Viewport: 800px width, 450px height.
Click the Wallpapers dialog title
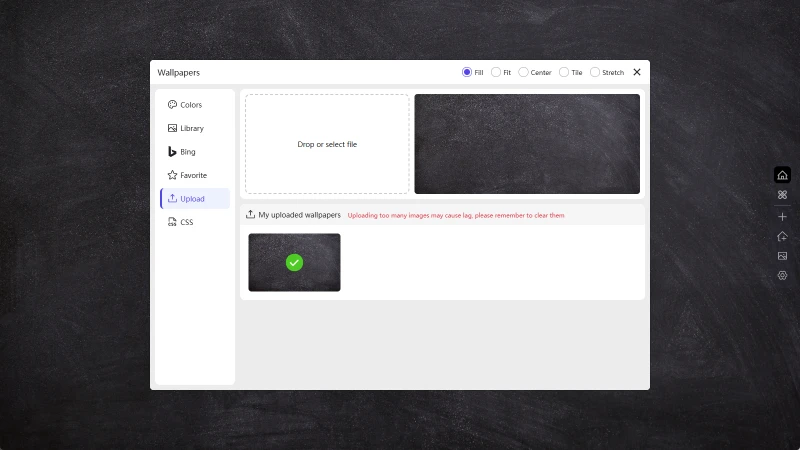coord(179,72)
